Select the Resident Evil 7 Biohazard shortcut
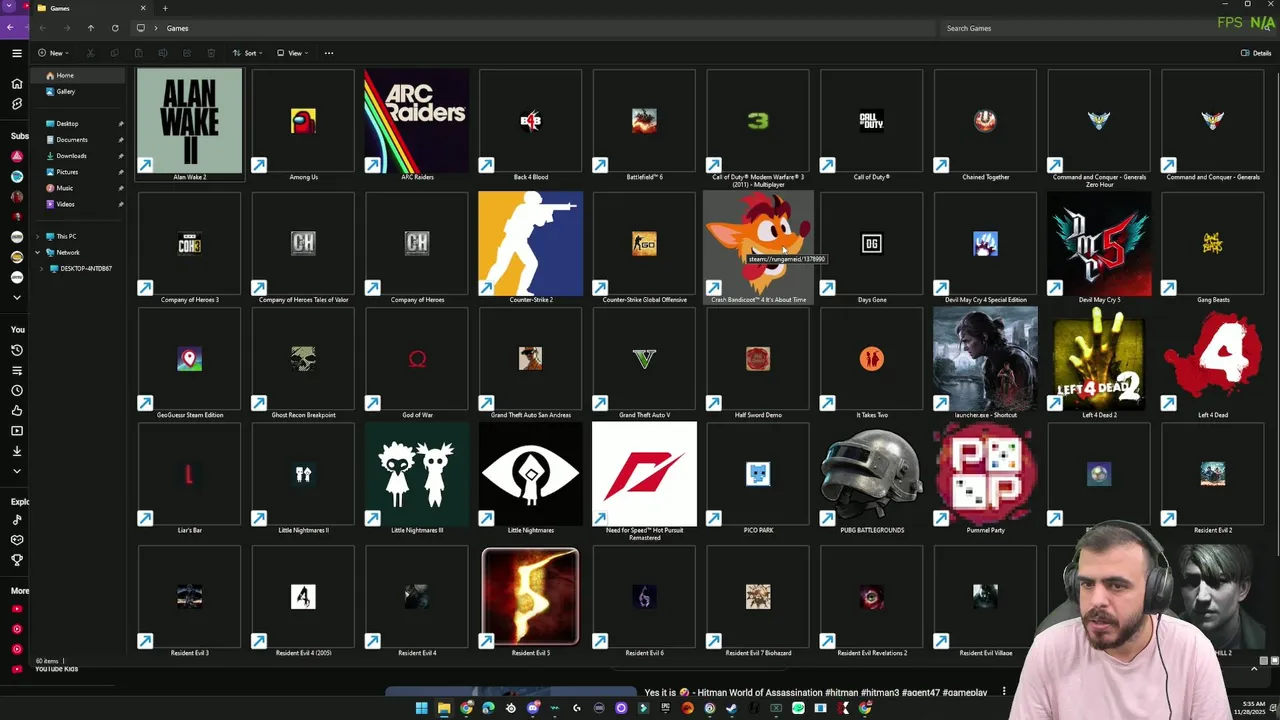The width and height of the screenshot is (1280, 720). point(758,601)
